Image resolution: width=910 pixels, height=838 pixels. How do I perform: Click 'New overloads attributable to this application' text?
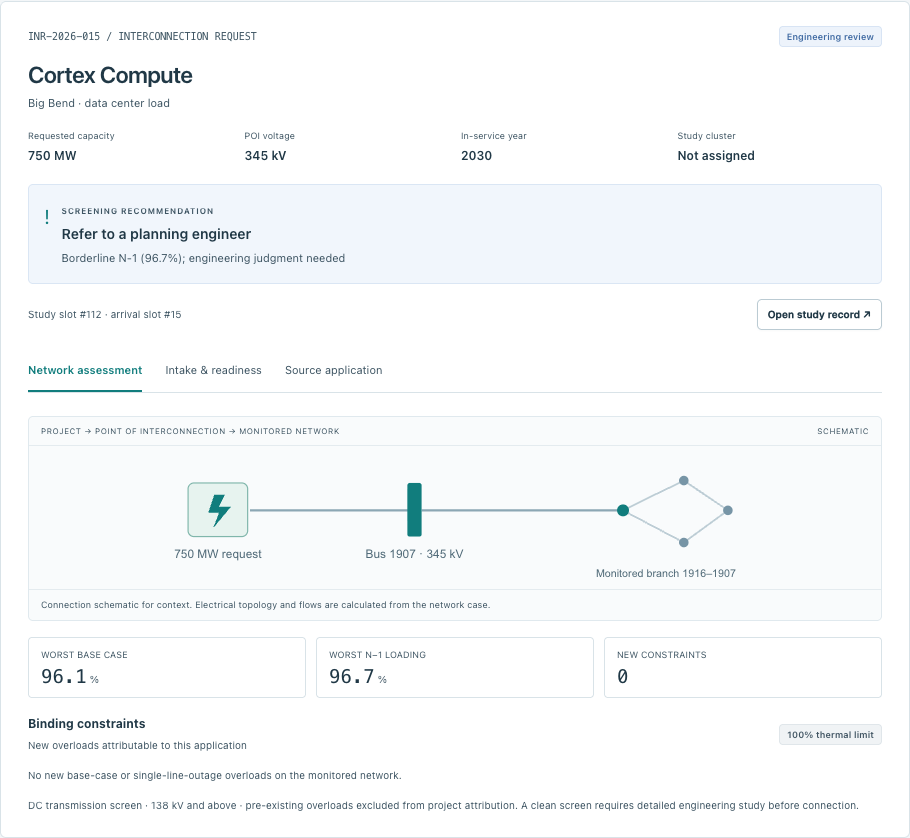click(138, 746)
